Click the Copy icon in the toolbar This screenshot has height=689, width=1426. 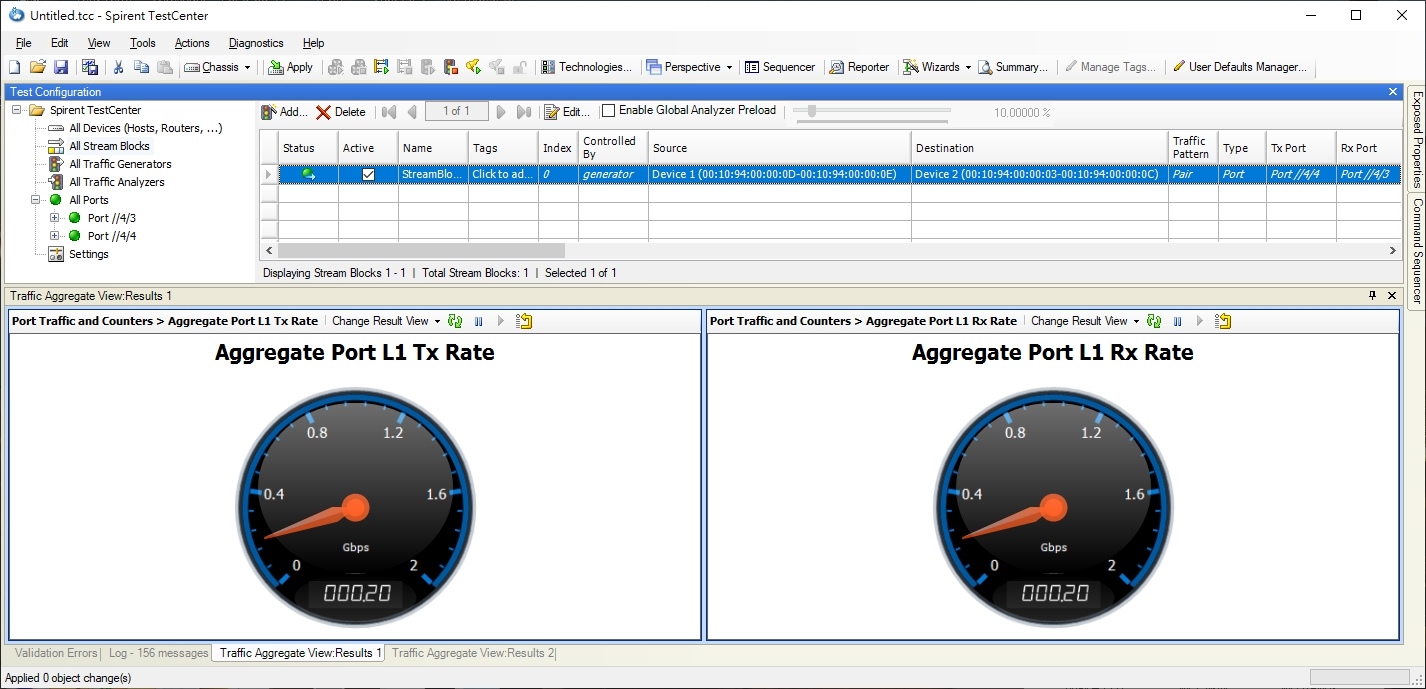141,67
